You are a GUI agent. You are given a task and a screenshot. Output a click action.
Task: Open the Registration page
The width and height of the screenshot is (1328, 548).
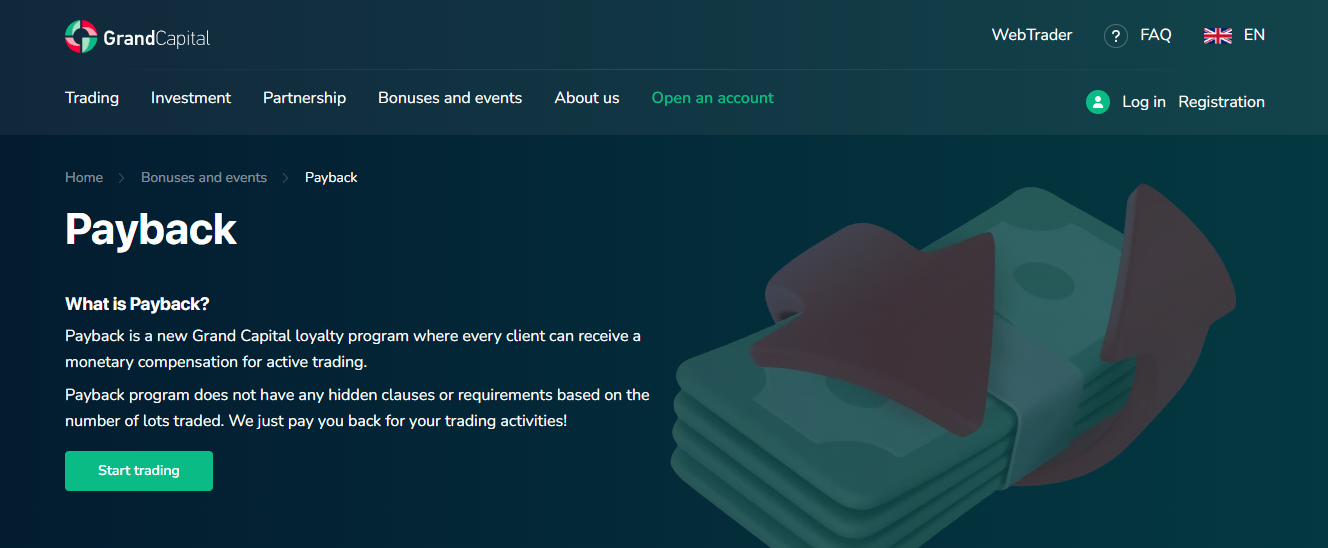tap(1221, 102)
